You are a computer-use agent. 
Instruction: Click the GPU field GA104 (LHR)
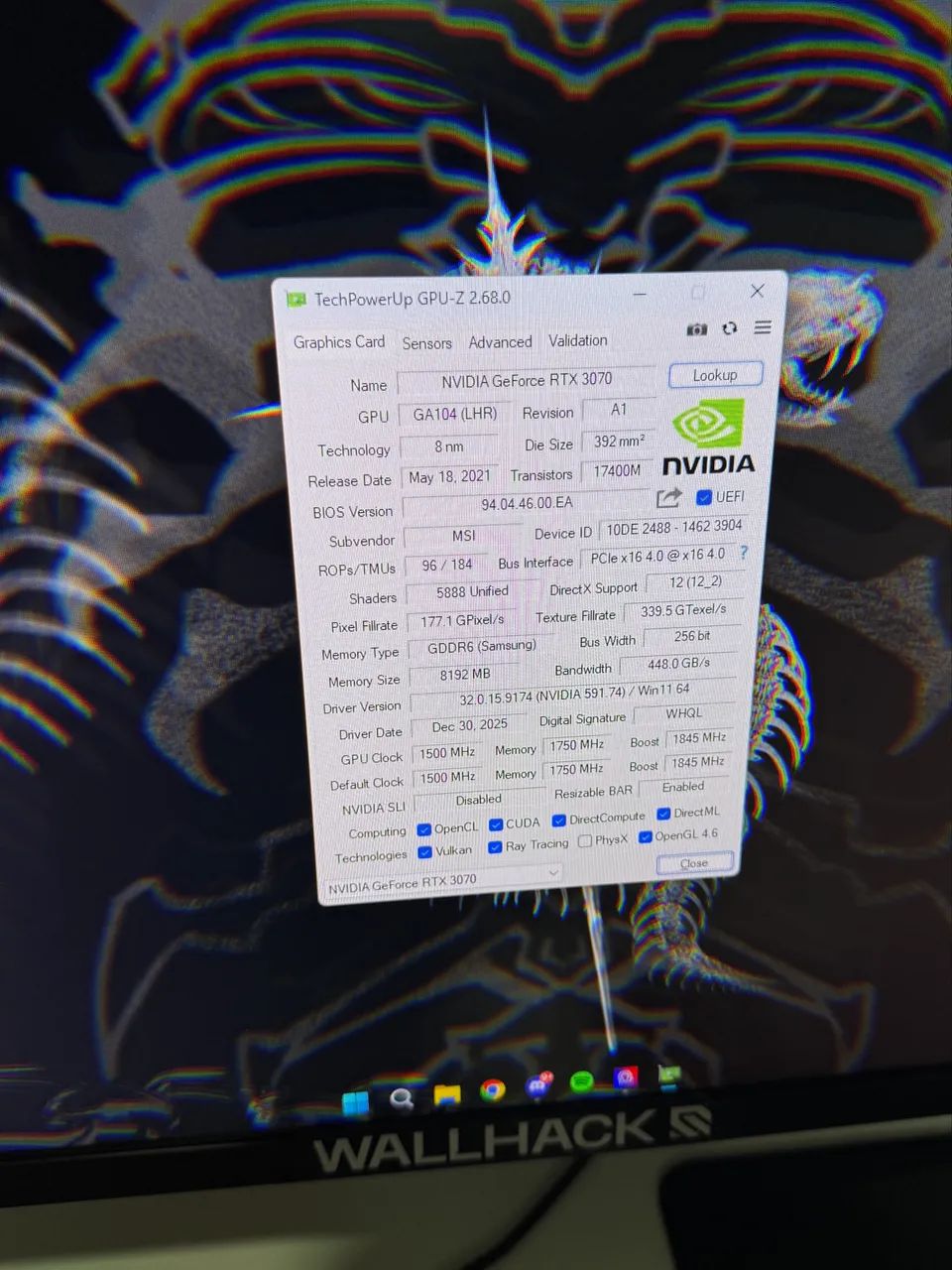tap(455, 414)
